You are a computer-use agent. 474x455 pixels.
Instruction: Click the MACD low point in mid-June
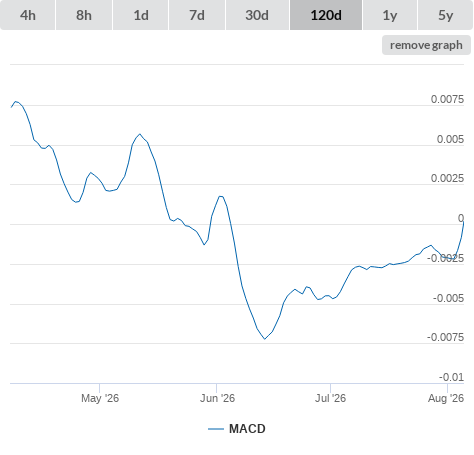click(265, 339)
